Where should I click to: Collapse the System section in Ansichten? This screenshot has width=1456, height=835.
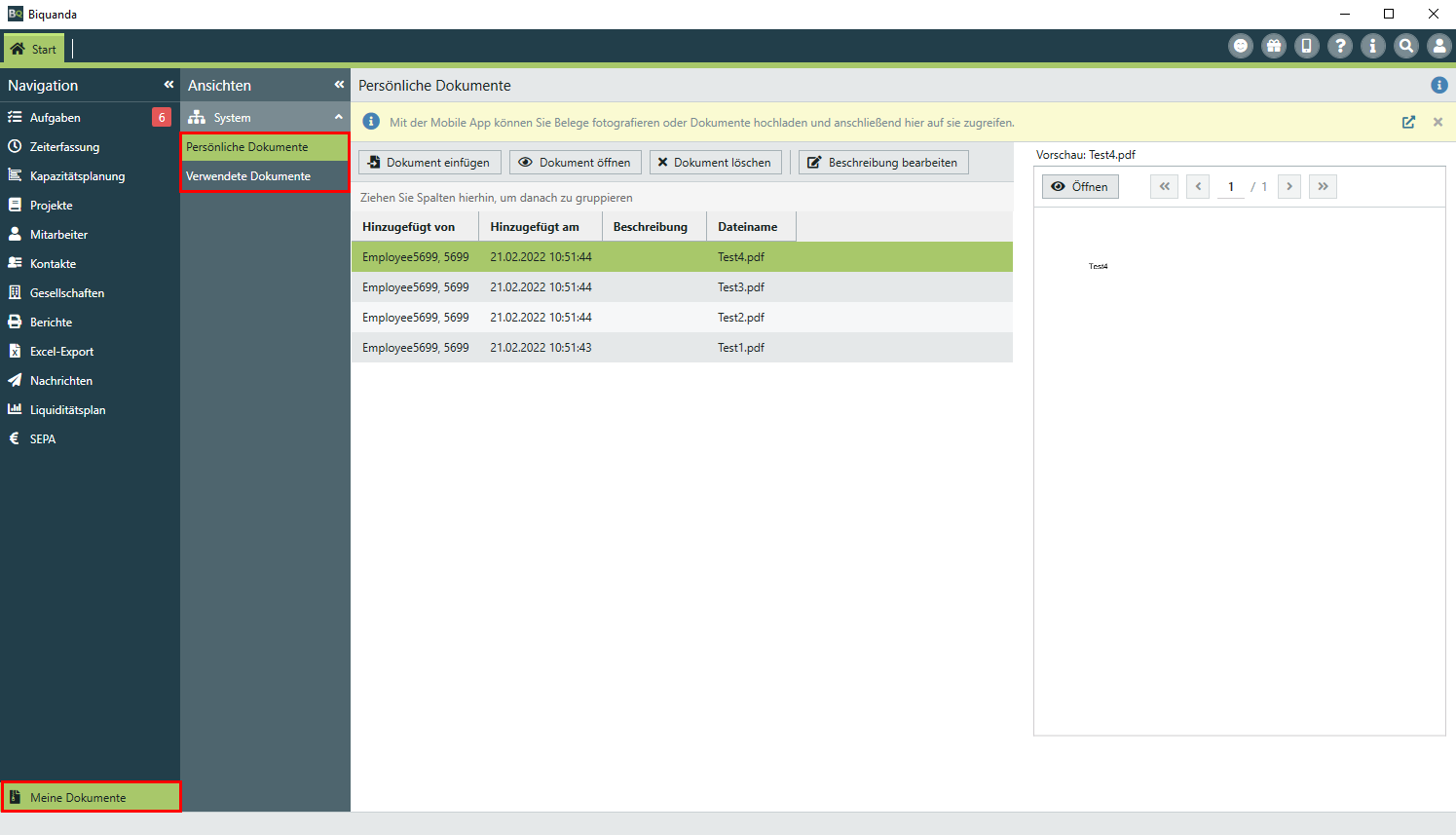click(339, 117)
